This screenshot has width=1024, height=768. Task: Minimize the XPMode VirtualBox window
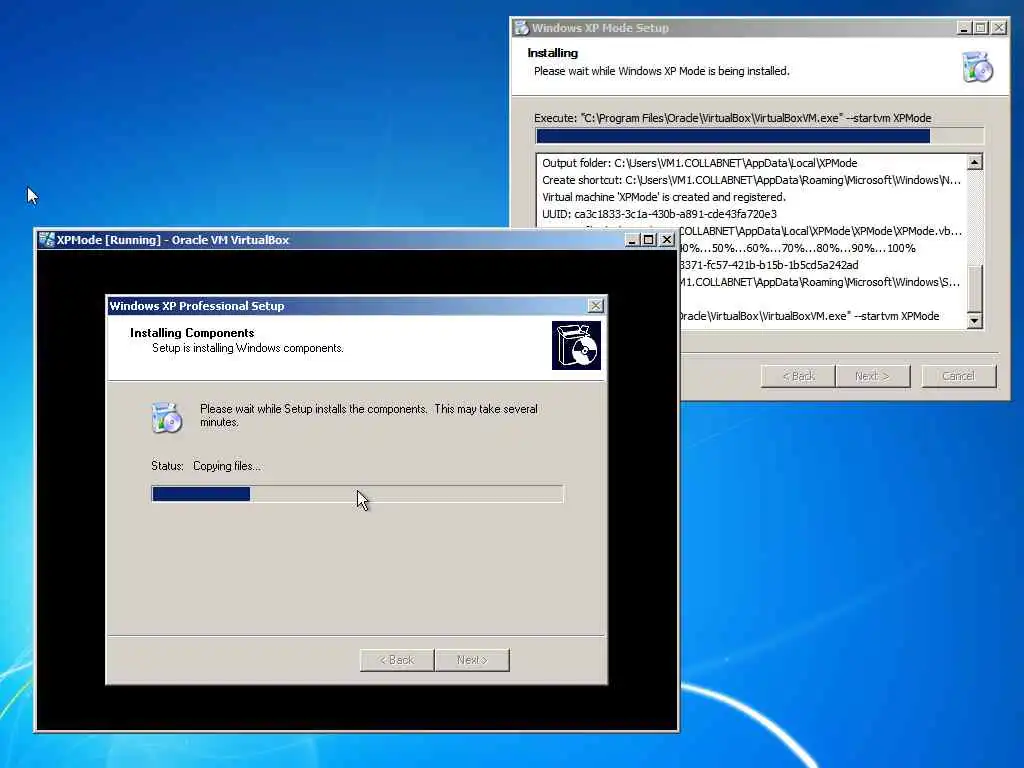coord(632,240)
